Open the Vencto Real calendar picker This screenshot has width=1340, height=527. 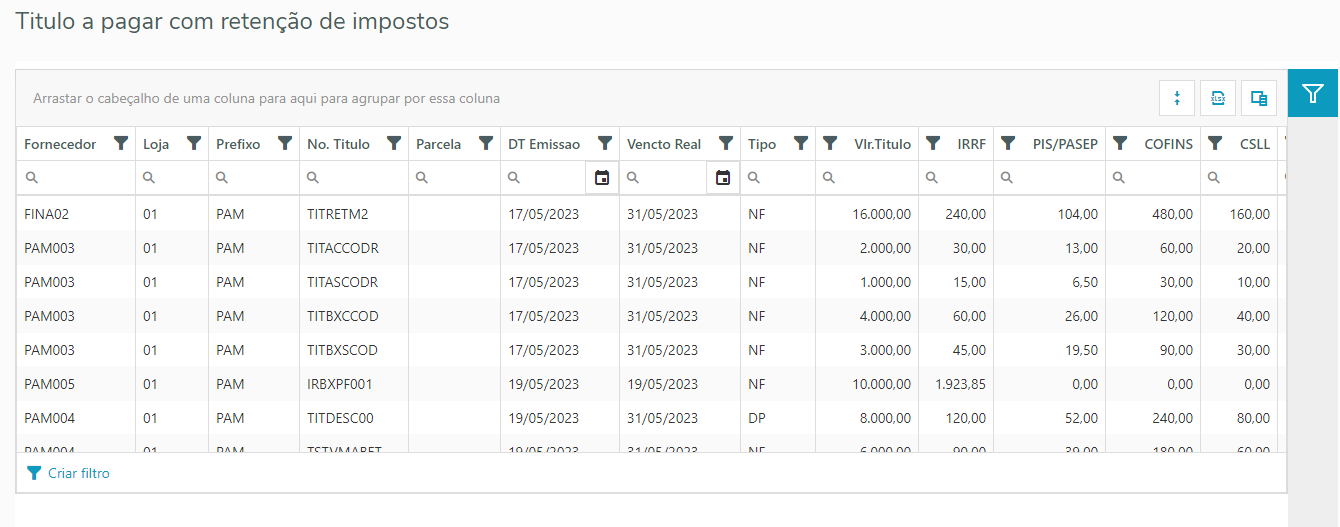[x=723, y=178]
